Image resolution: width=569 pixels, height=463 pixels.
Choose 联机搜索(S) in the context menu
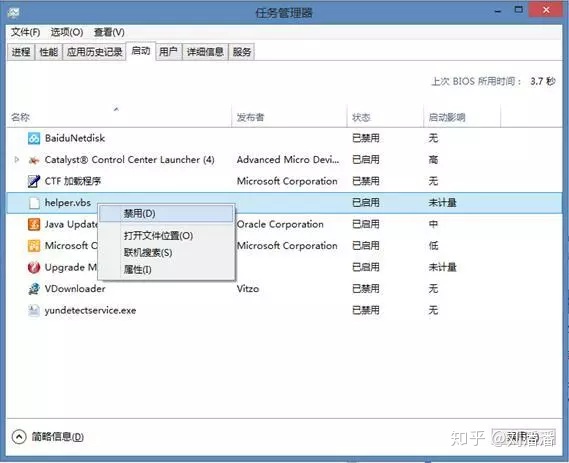[167, 253]
